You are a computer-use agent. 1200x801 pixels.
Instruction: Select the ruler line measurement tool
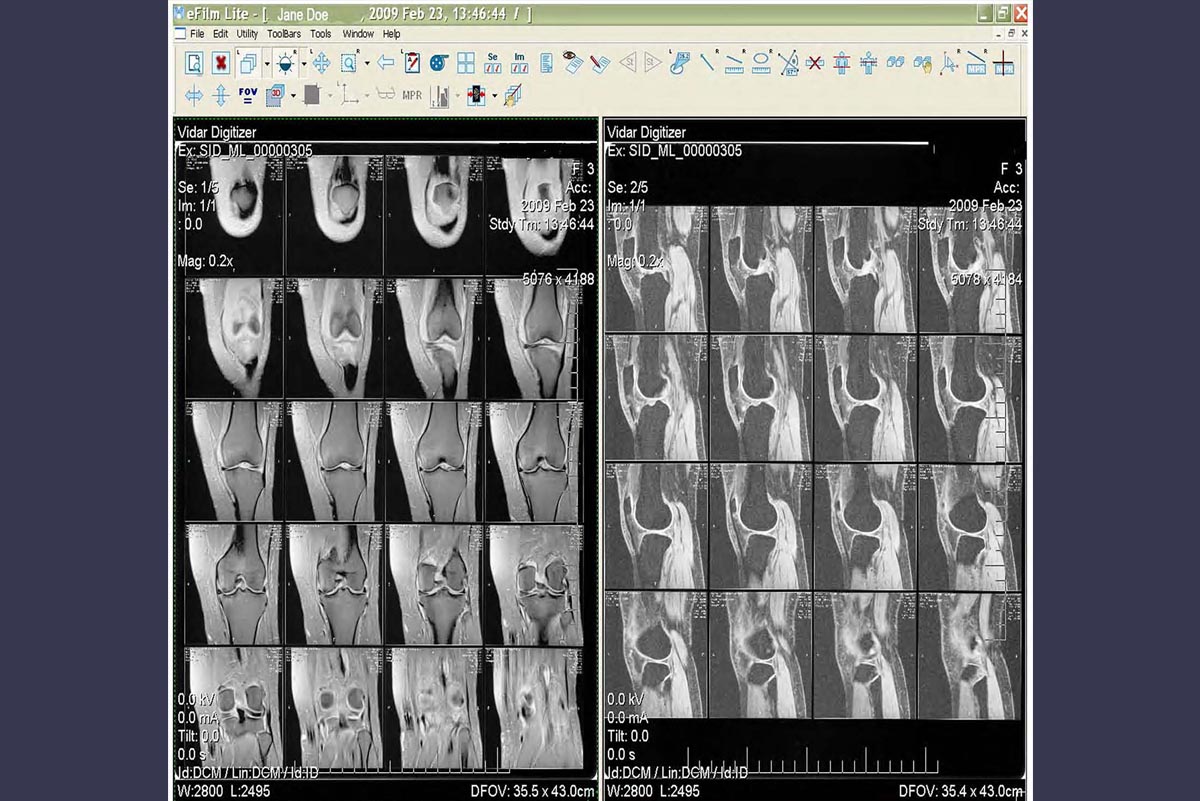(x=734, y=63)
